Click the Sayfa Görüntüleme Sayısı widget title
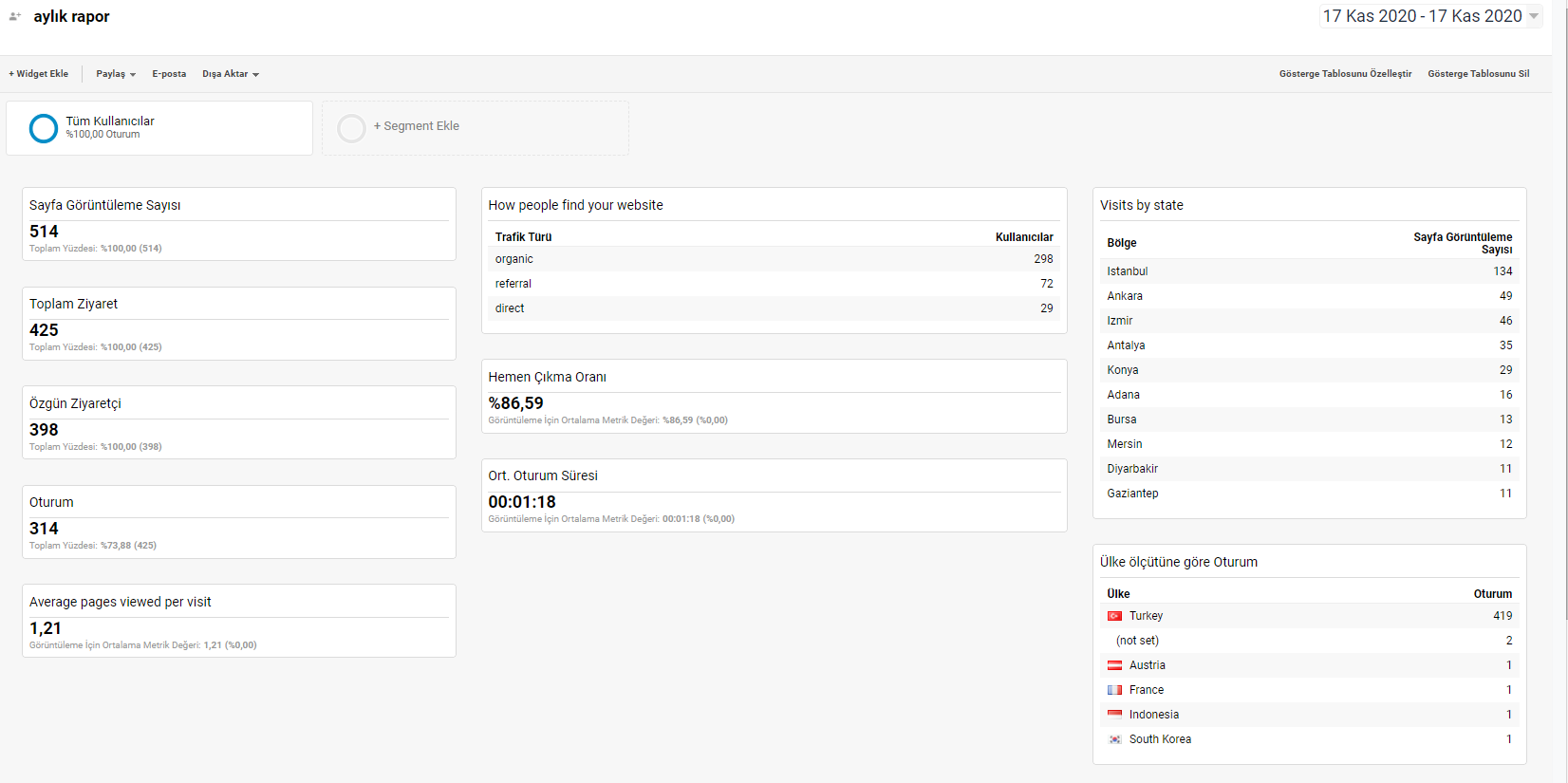1568x783 pixels. 104,205
